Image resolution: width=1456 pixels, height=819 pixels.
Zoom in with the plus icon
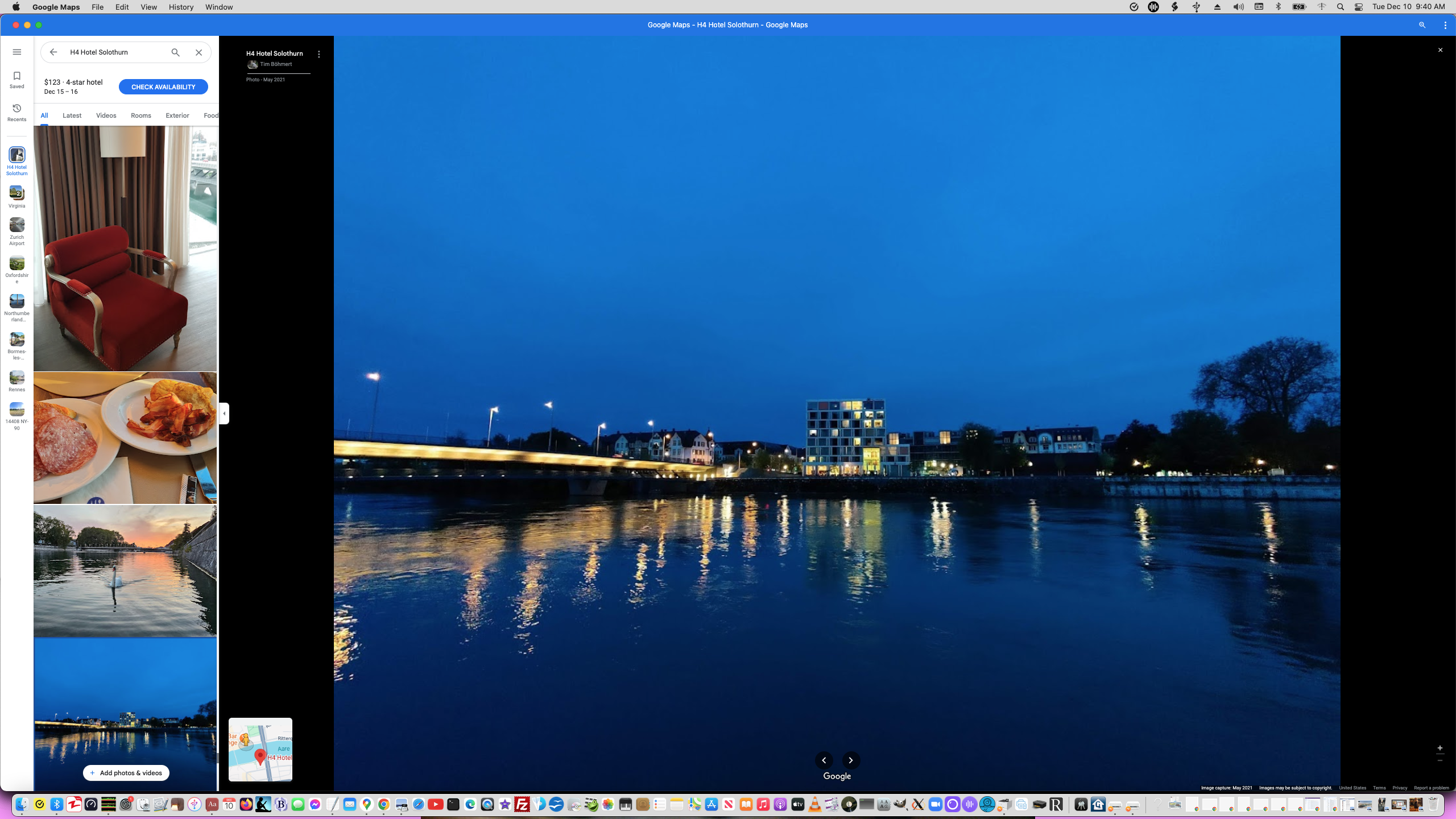tap(1440, 748)
